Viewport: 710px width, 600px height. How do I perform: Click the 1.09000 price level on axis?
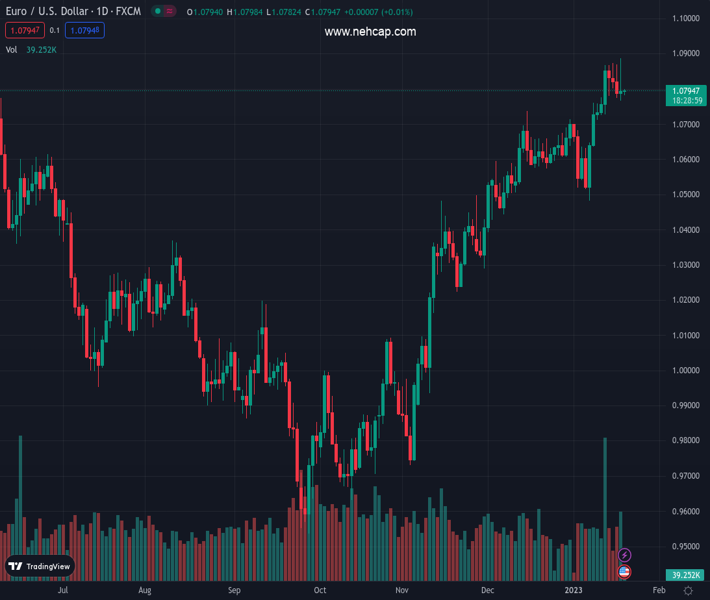685,53
